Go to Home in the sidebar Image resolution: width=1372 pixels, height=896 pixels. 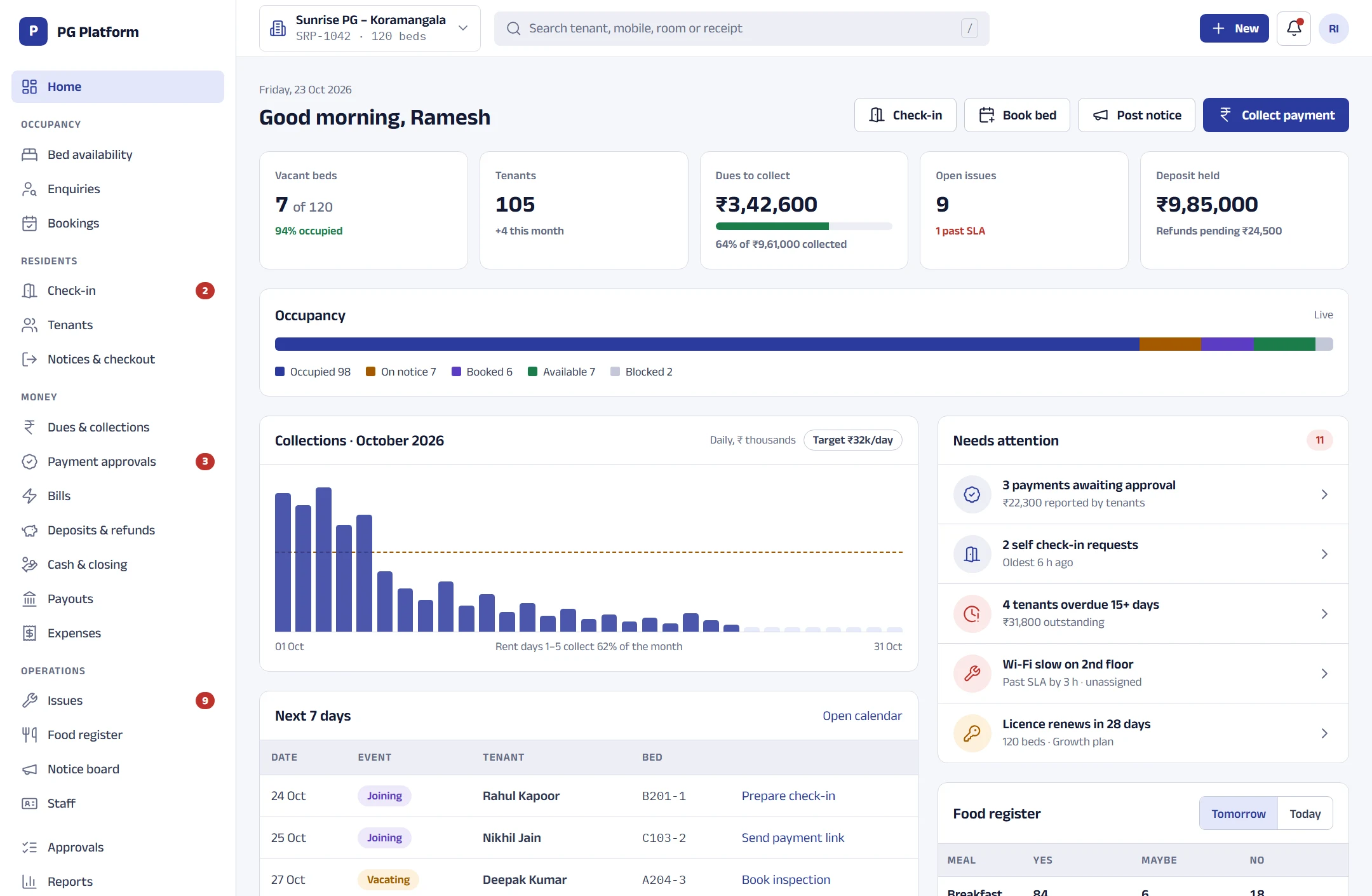(118, 86)
